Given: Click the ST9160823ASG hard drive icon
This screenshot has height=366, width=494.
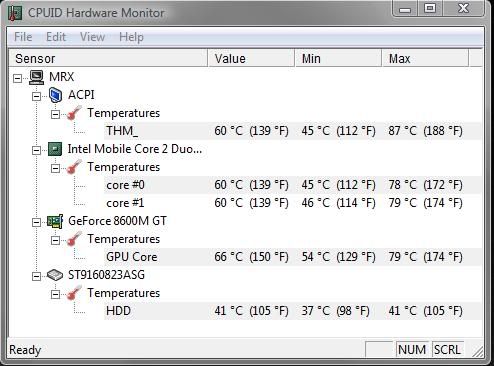Looking at the screenshot, I should (55, 275).
